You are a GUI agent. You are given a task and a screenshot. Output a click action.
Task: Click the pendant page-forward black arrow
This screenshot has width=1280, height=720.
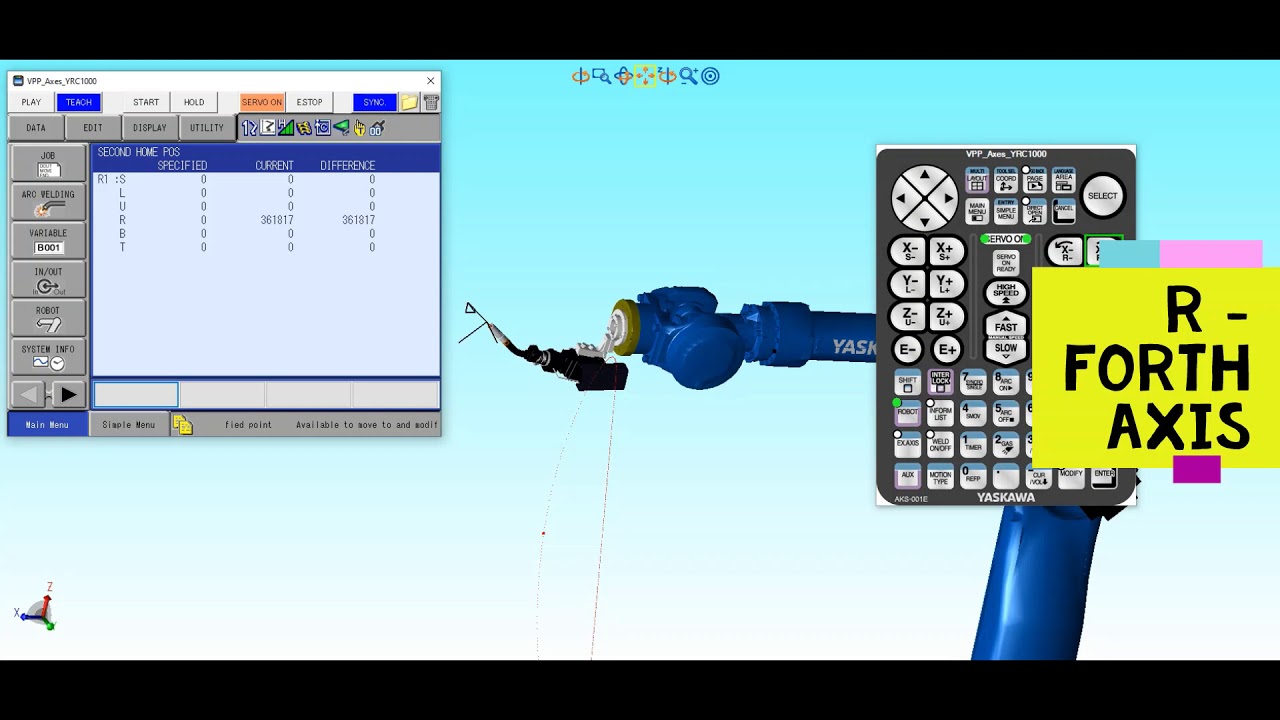(68, 395)
